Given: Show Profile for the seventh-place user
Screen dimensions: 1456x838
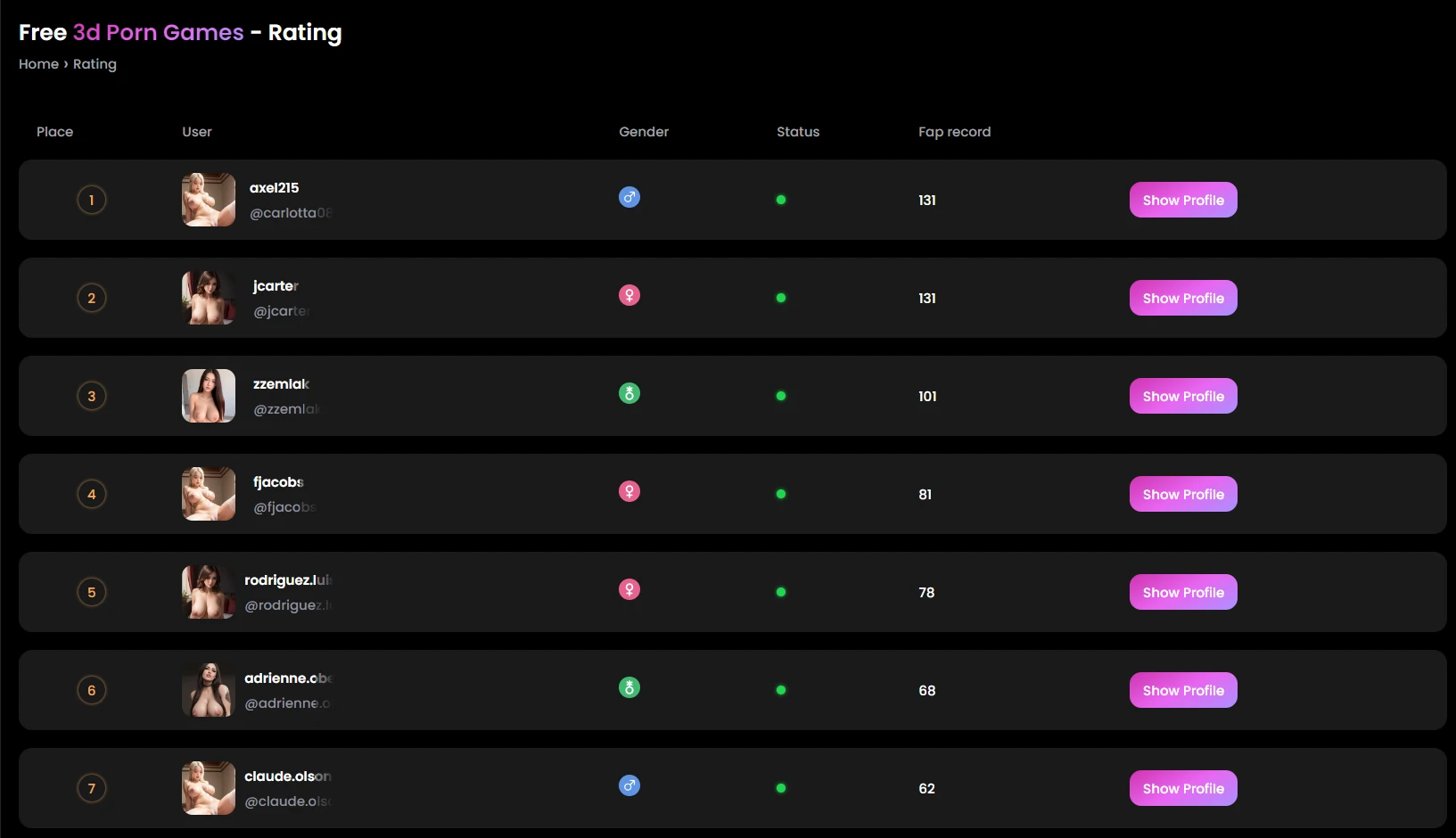Looking at the screenshot, I should point(1183,788).
